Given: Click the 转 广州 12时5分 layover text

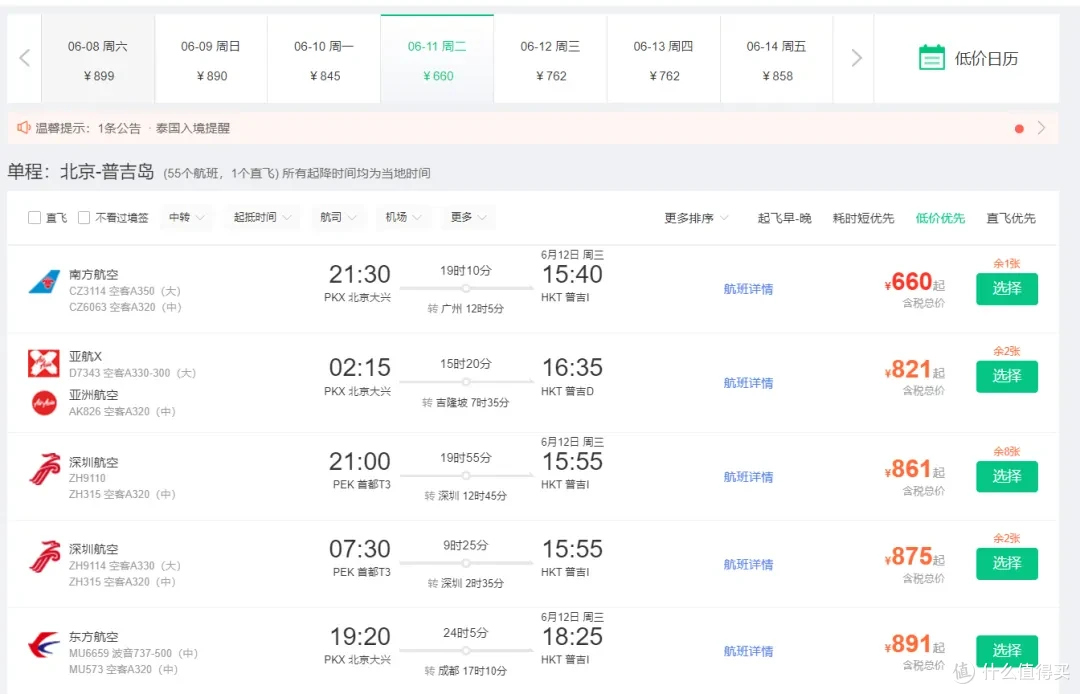Looking at the screenshot, I should click(x=466, y=308).
